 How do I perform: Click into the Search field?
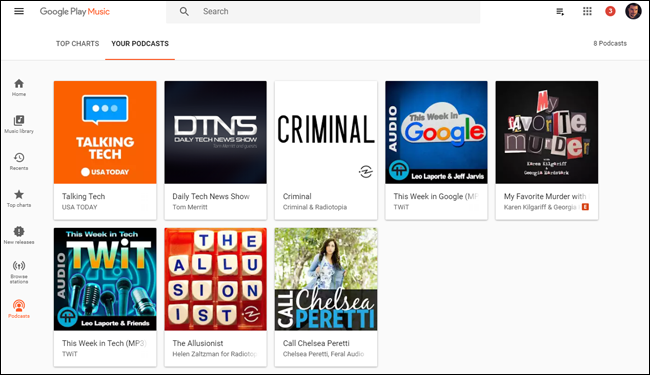[x=323, y=12]
